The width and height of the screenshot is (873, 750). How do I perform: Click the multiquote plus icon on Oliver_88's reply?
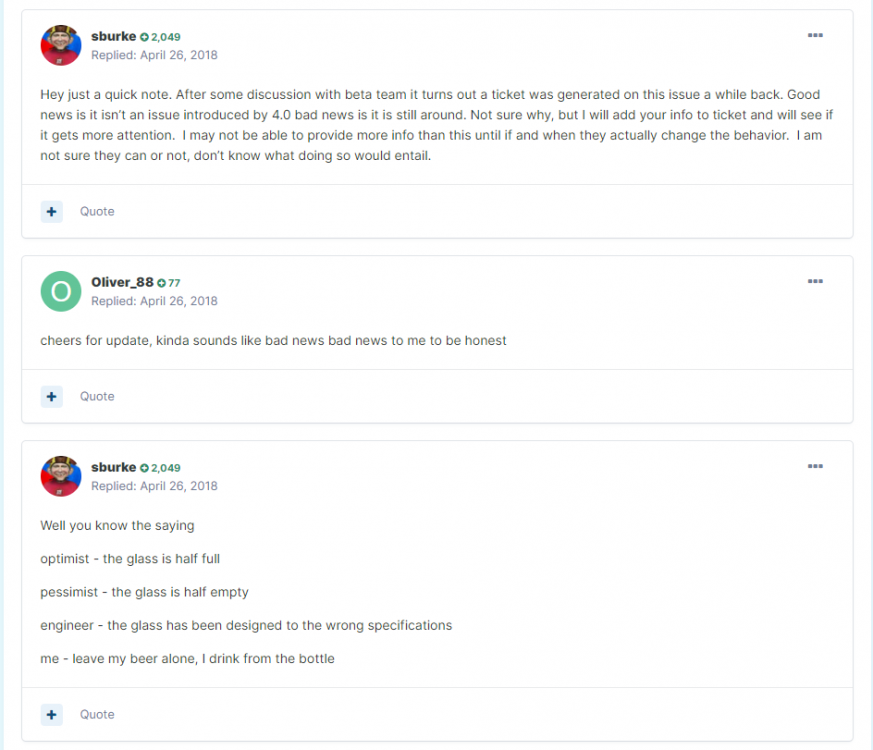[x=51, y=396]
